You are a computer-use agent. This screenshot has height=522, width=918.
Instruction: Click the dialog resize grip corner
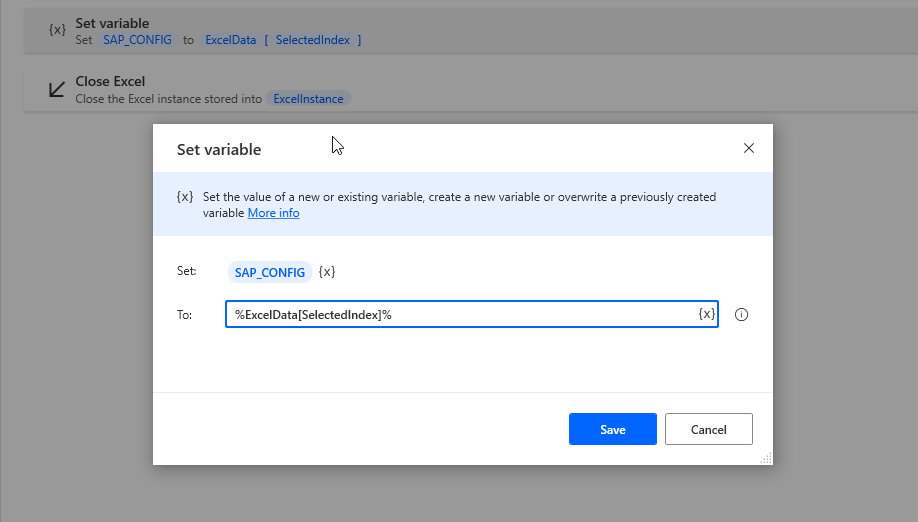[x=766, y=458]
